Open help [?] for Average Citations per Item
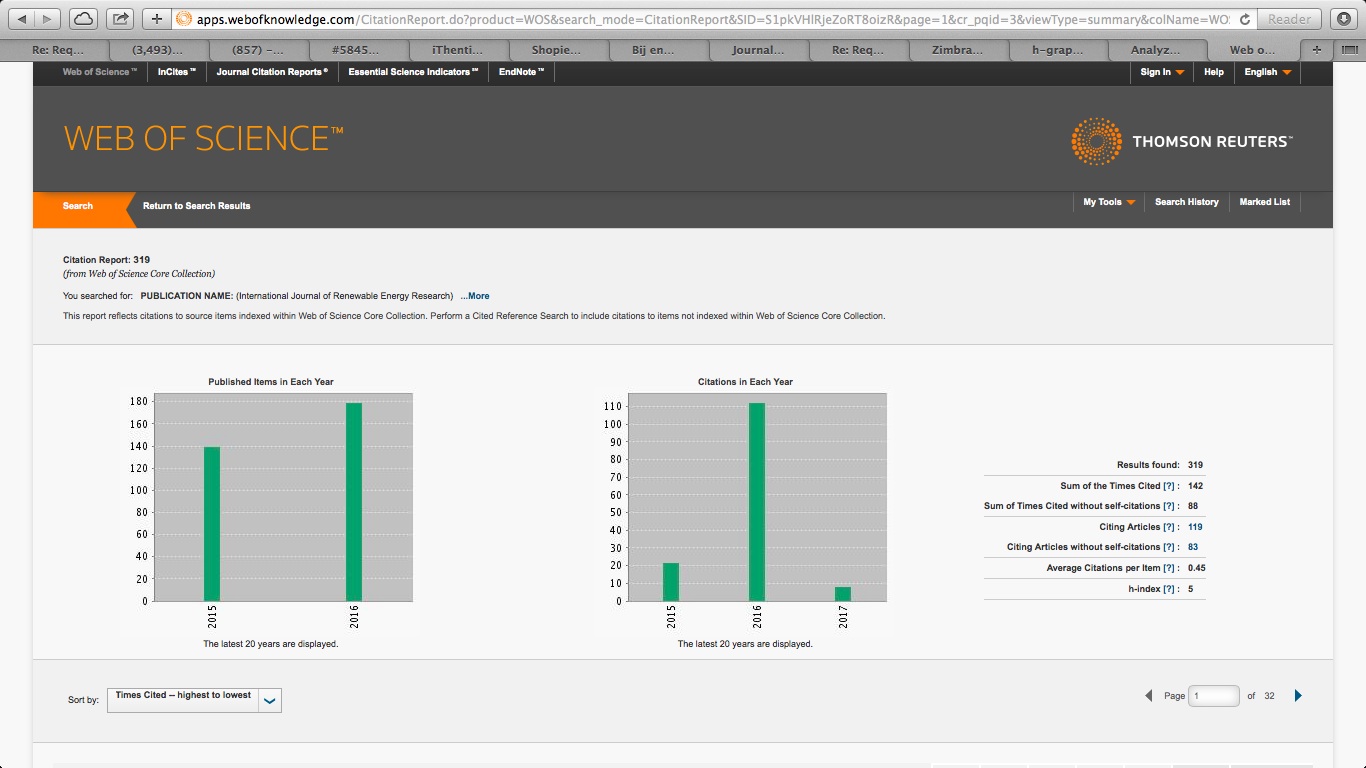 click(1169, 568)
